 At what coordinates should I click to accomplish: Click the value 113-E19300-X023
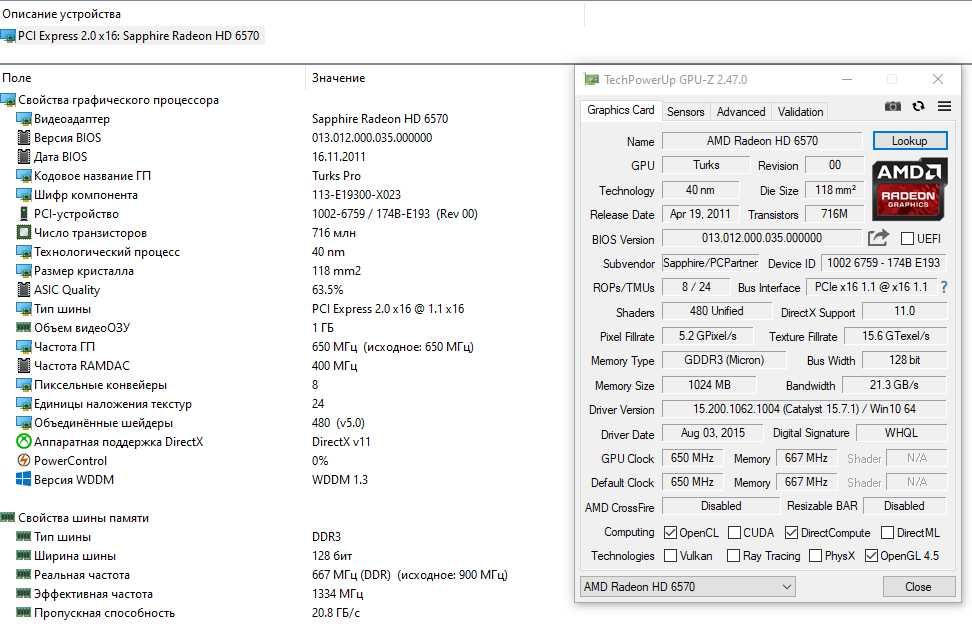356,195
